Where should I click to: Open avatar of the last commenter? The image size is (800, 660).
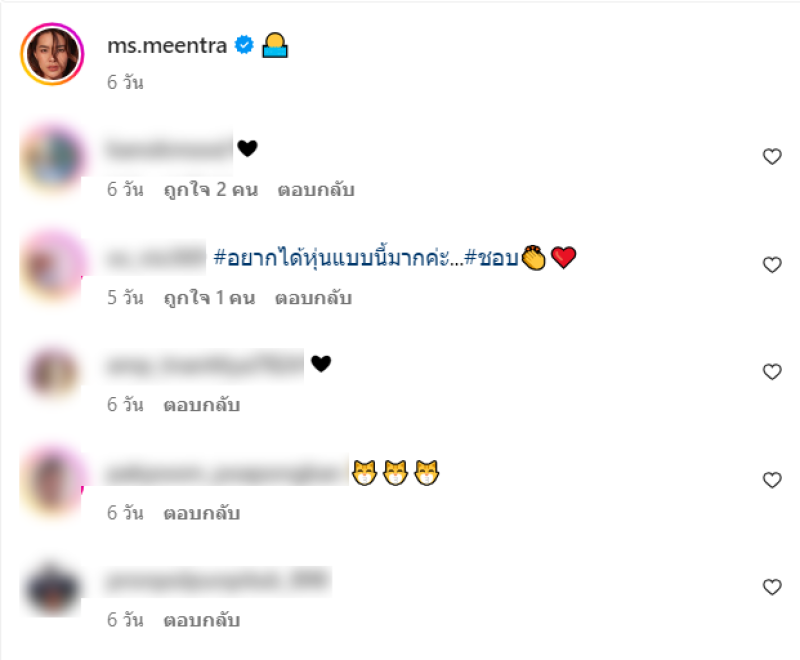pos(52,589)
